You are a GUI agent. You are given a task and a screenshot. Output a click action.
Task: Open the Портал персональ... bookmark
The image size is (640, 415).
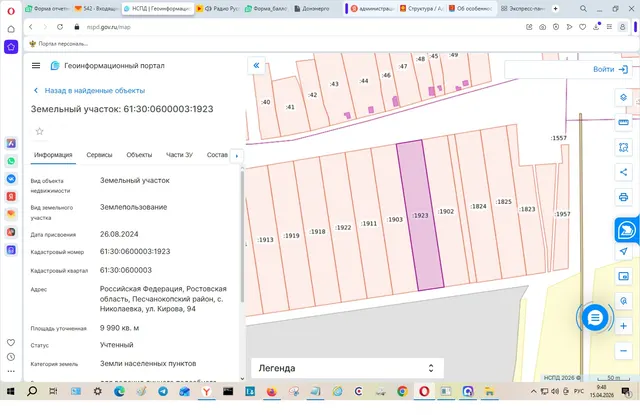[x=59, y=44]
